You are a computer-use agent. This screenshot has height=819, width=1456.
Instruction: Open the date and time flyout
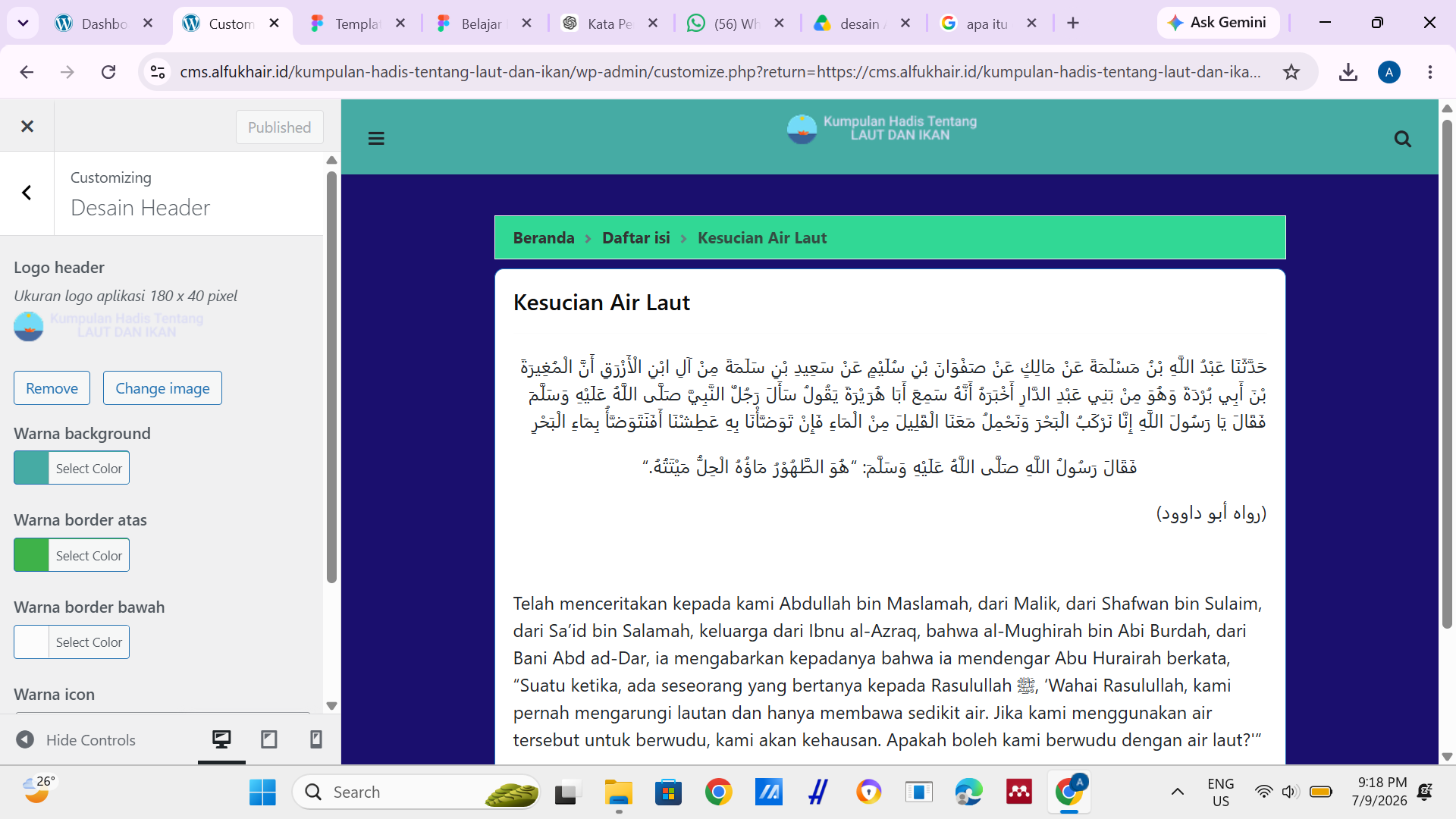[x=1381, y=792]
